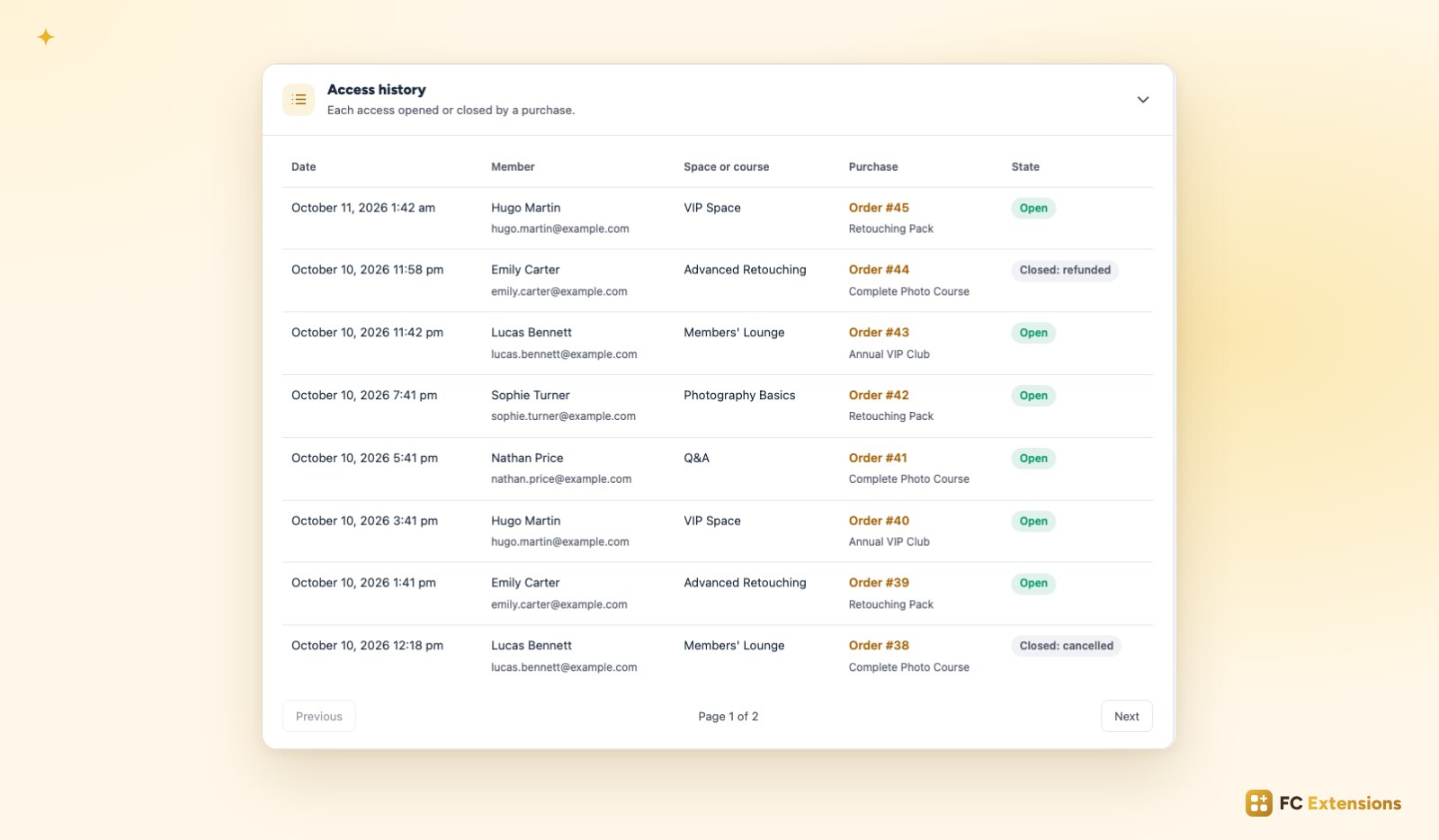1439x840 pixels.
Task: Open Order #42 link
Action: (x=879, y=395)
